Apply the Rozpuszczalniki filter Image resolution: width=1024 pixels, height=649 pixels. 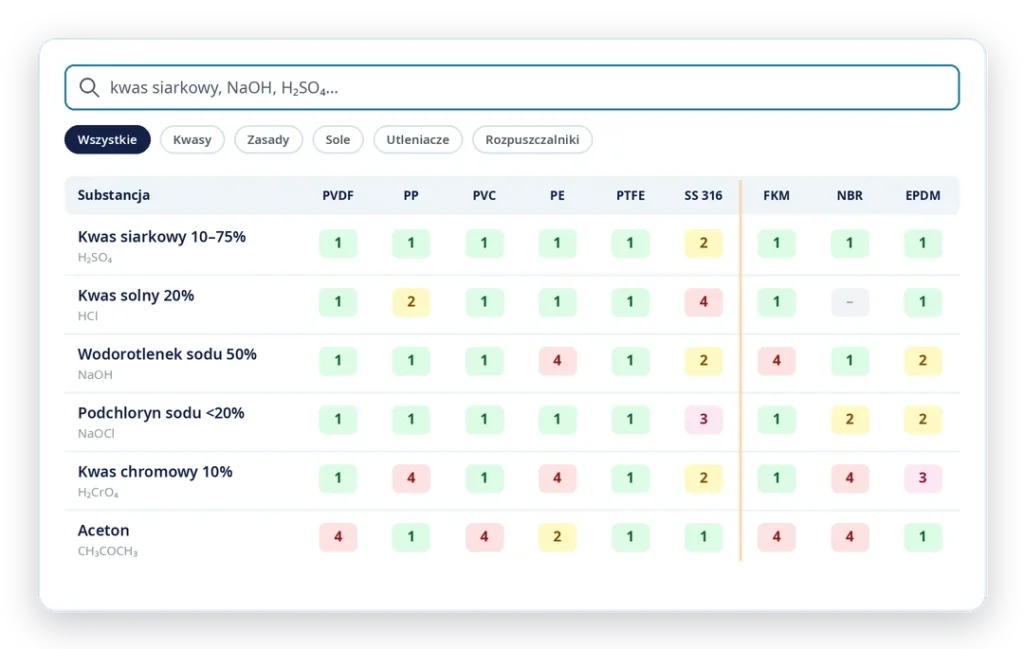tap(532, 140)
